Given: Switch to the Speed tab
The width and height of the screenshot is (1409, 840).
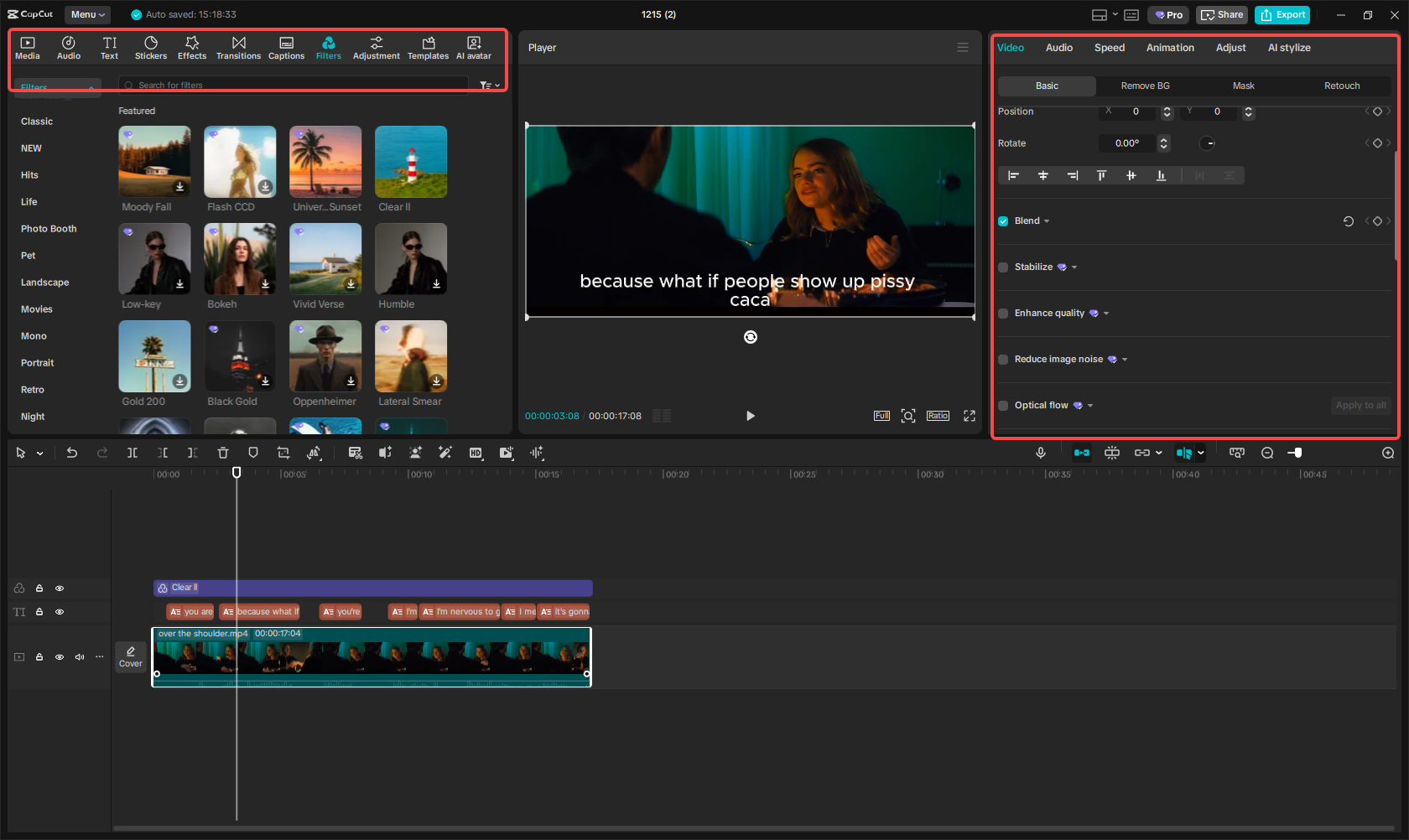Looking at the screenshot, I should pos(1110,48).
